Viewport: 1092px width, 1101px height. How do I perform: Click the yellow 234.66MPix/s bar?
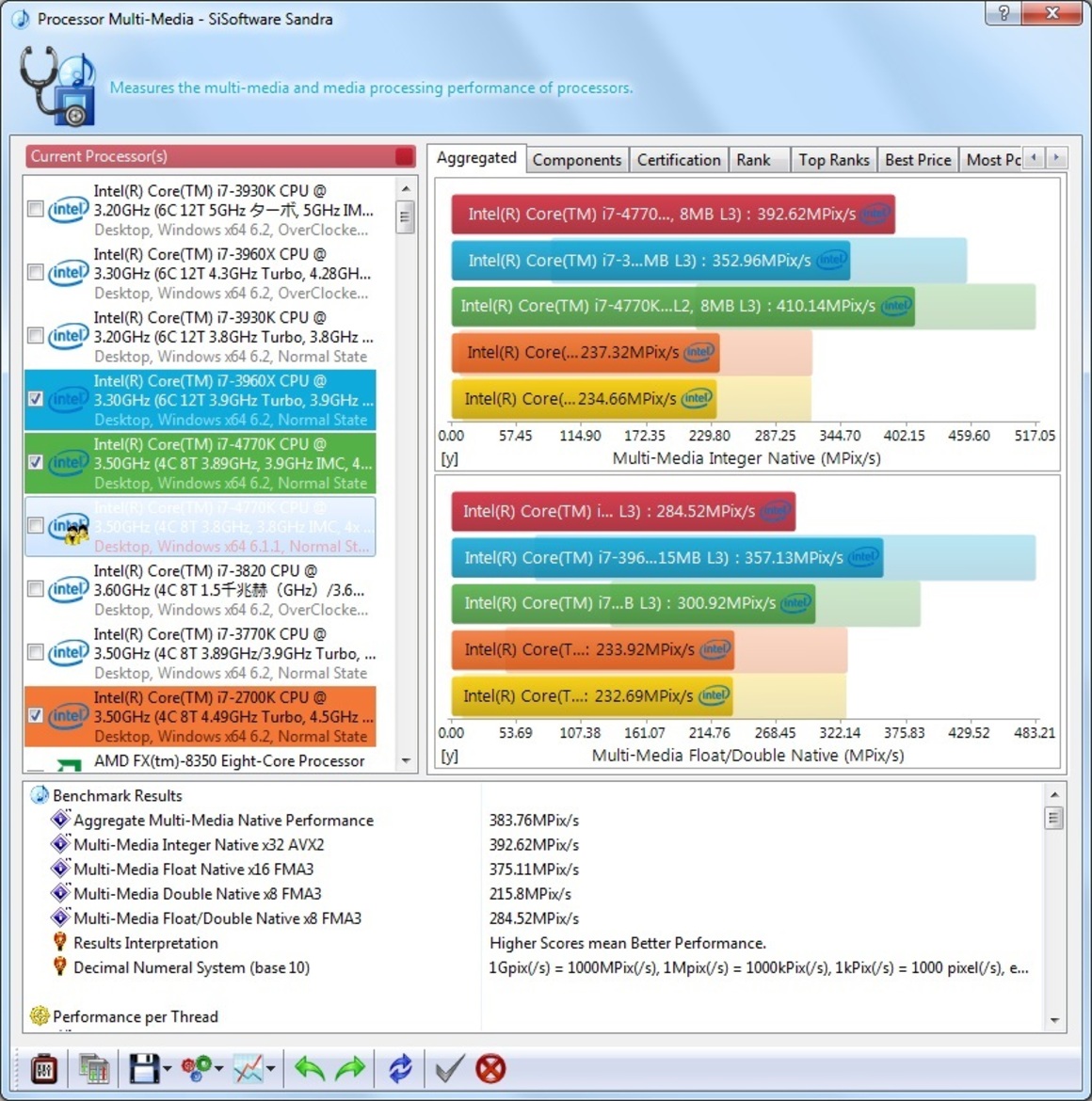pos(584,399)
